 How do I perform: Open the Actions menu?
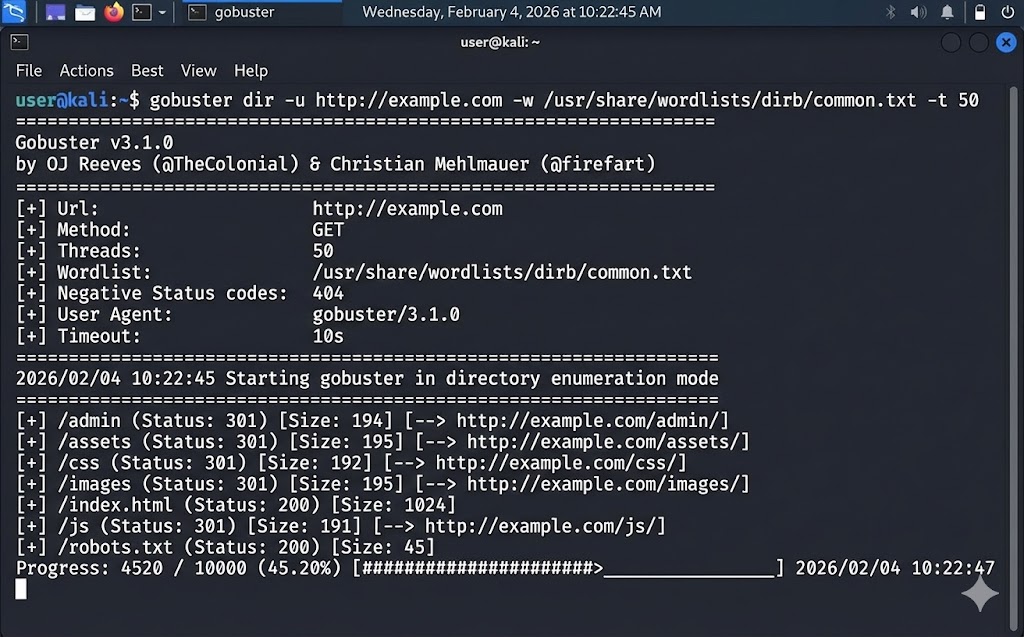(x=86, y=71)
